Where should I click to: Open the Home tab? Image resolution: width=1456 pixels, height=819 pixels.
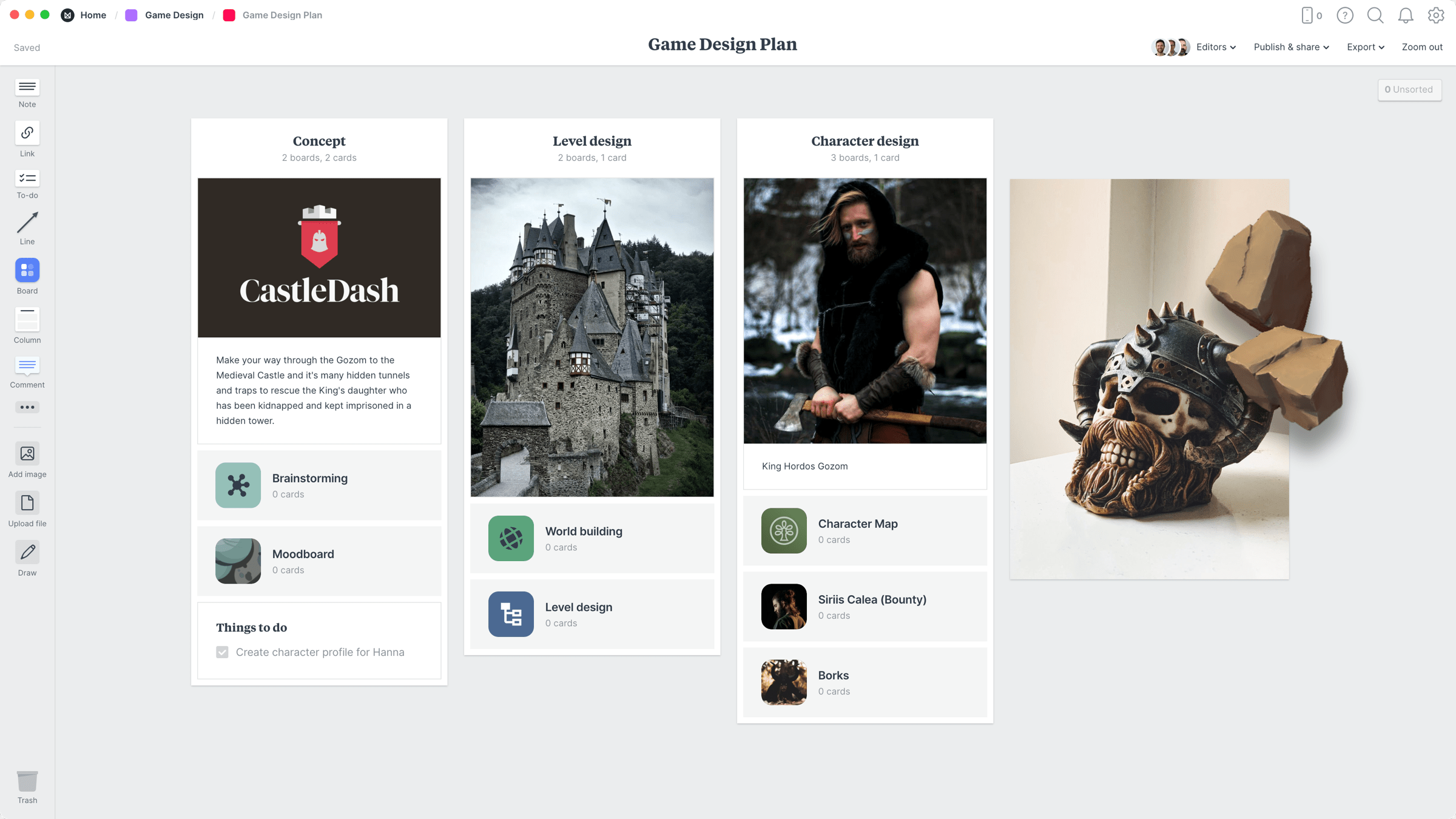(x=93, y=15)
